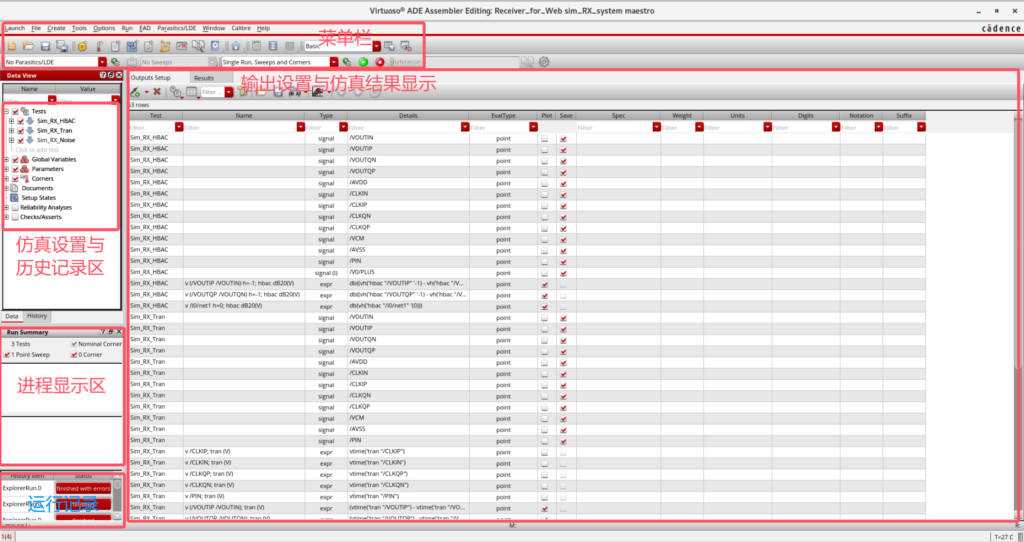This screenshot has width=1024, height=542.
Task: Click the red Stop Simulation button
Action: pyautogui.click(x=379, y=61)
